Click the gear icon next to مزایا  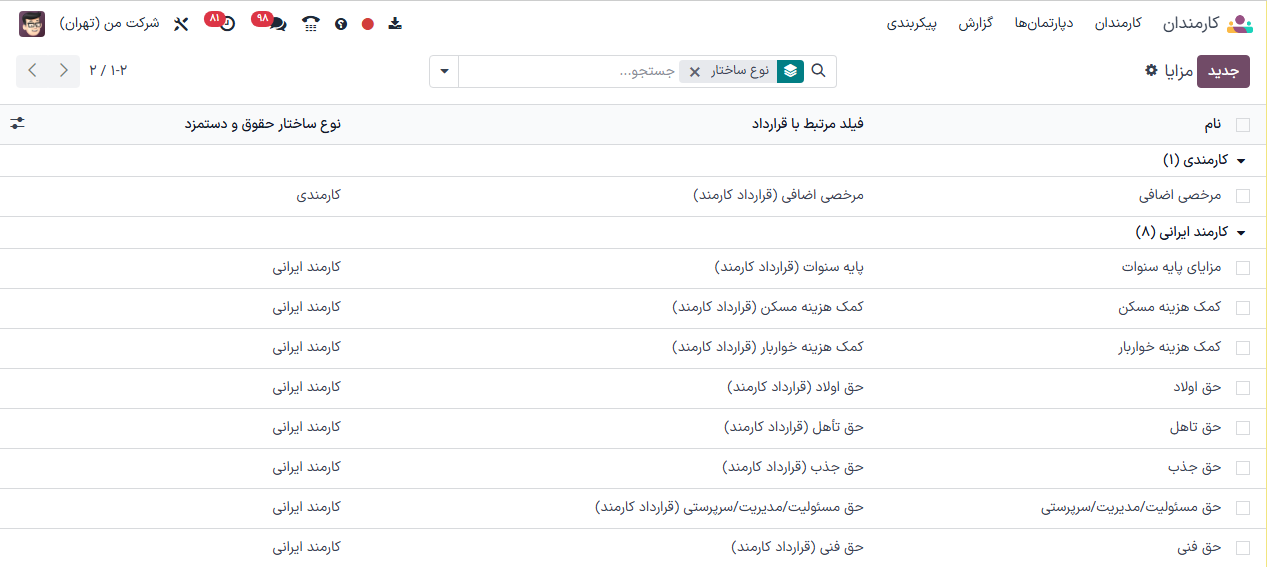click(1151, 71)
